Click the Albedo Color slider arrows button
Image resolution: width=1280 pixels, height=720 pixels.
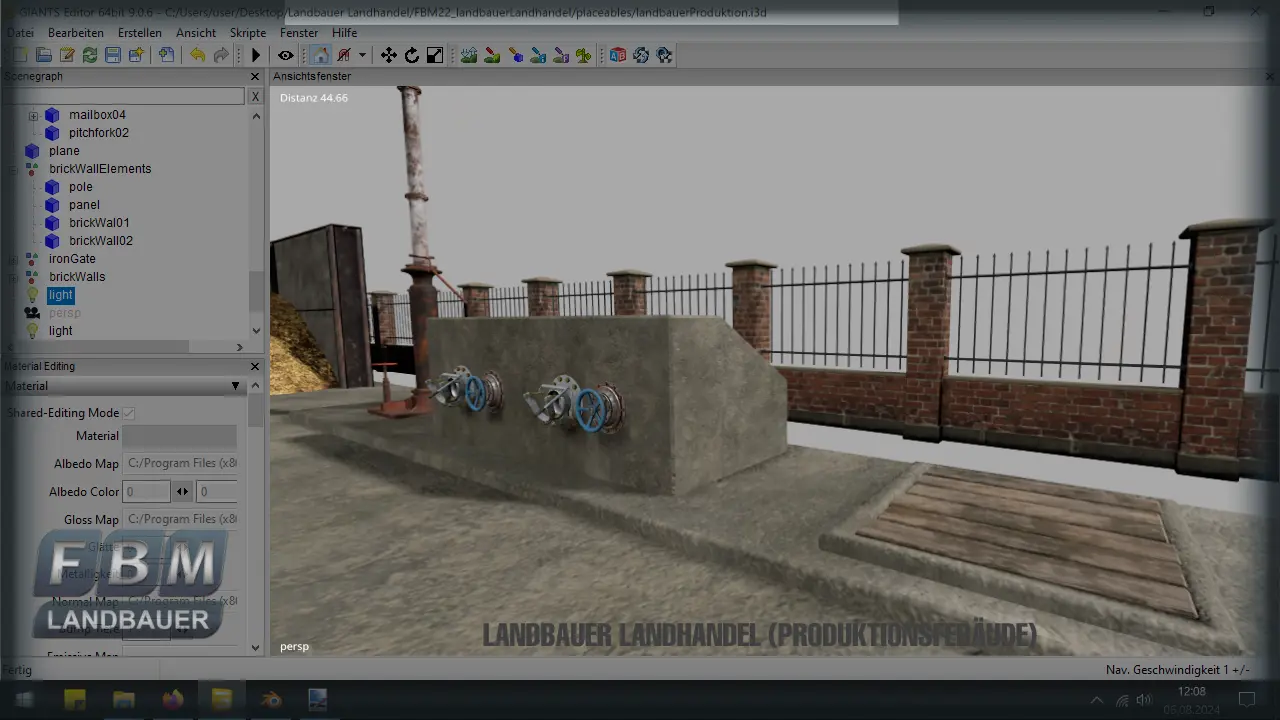click(182, 492)
